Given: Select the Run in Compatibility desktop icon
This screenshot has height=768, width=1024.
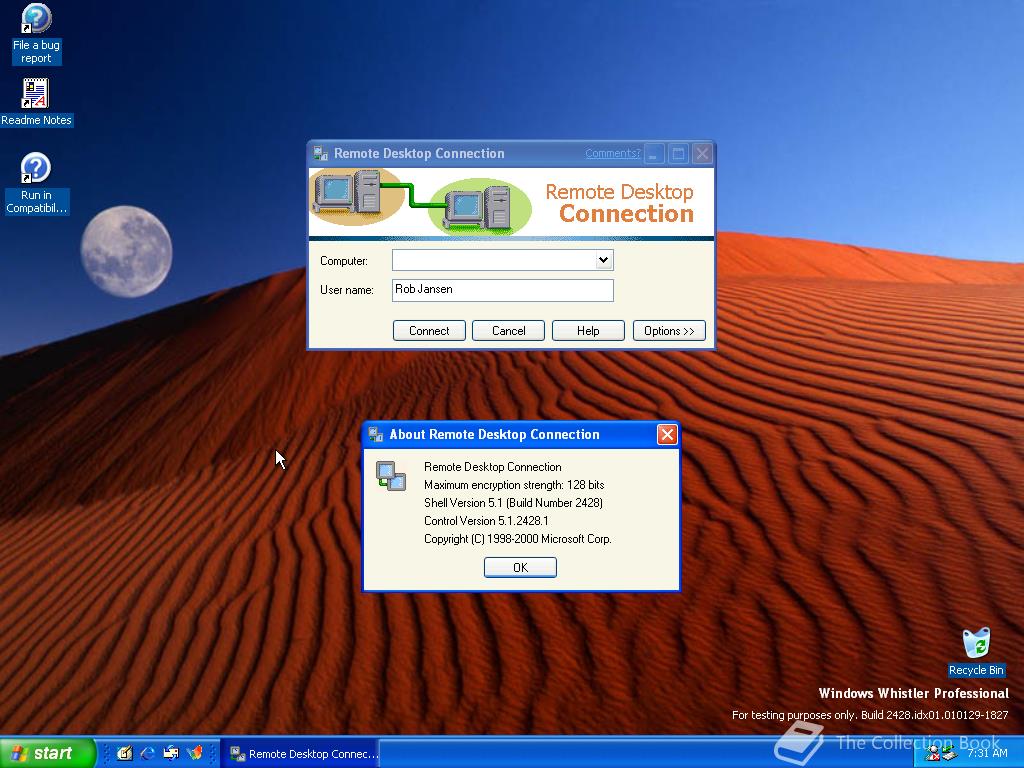Looking at the screenshot, I should 36,184.
